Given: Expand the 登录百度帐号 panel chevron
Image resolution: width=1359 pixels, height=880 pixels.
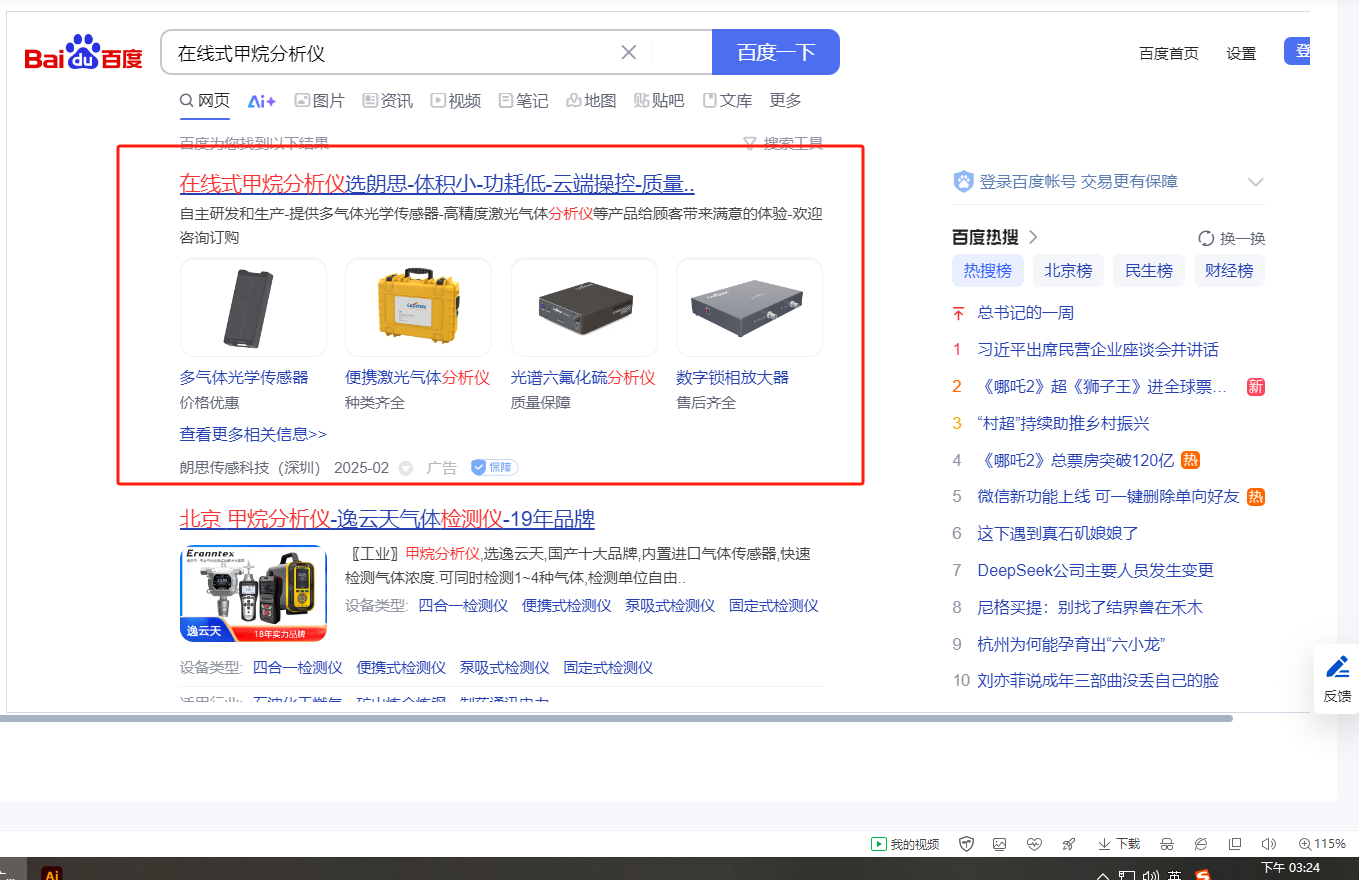Looking at the screenshot, I should pyautogui.click(x=1256, y=182).
